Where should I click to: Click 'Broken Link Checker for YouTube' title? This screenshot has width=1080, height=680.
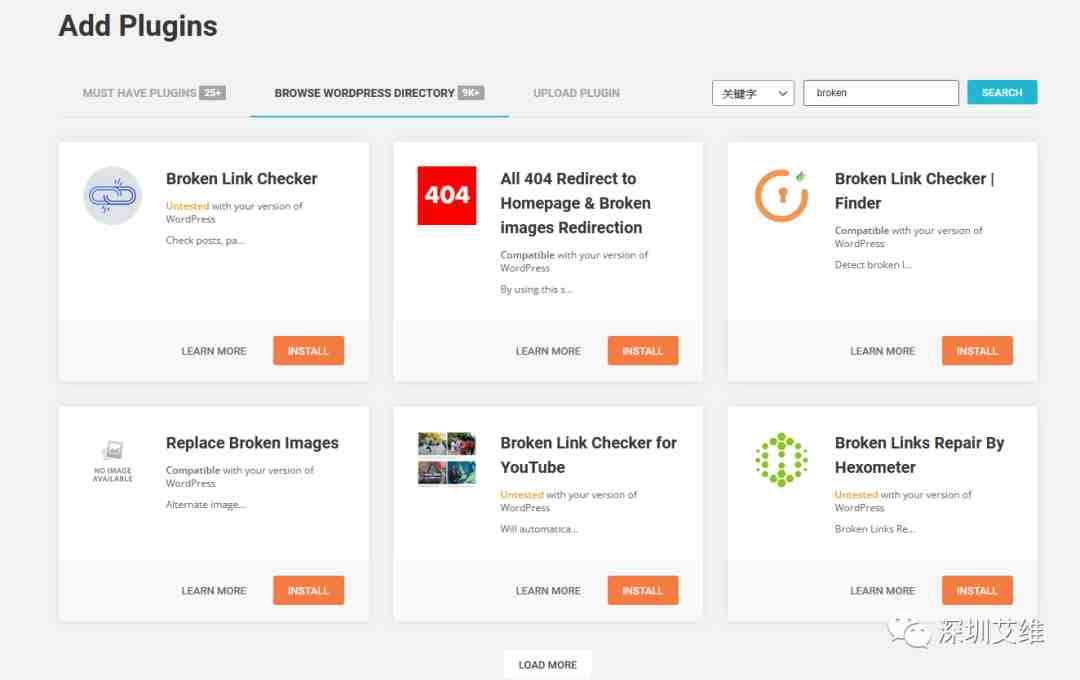pyautogui.click(x=588, y=455)
